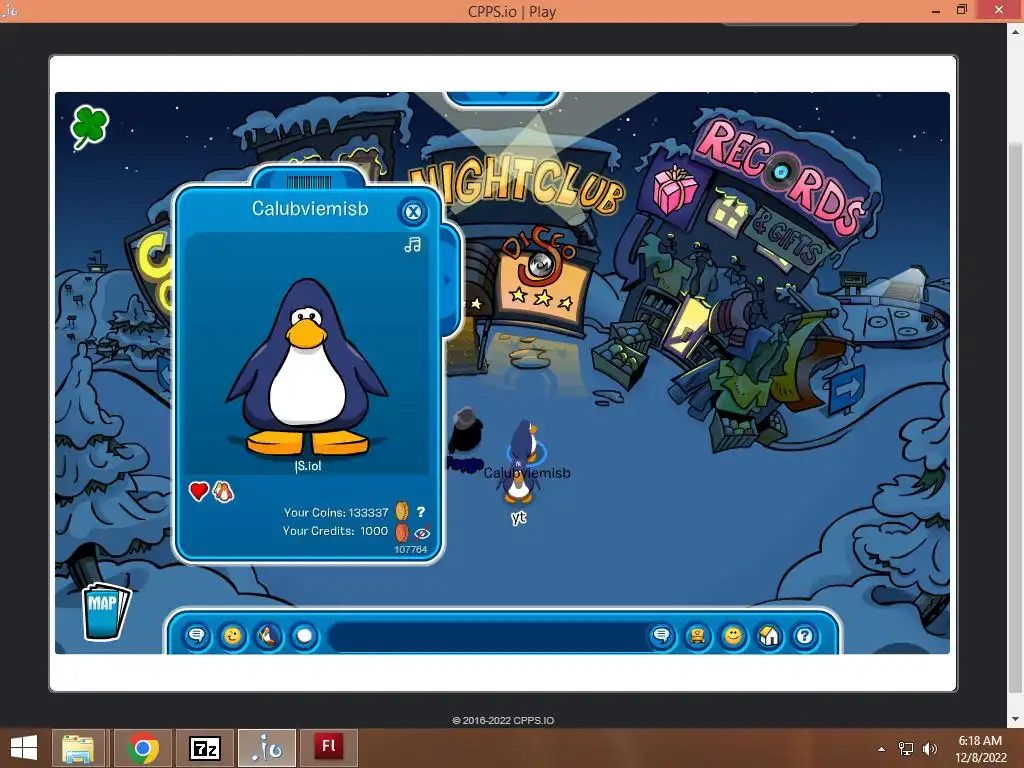Click the gold coin icon beside Your Coins

(x=402, y=511)
